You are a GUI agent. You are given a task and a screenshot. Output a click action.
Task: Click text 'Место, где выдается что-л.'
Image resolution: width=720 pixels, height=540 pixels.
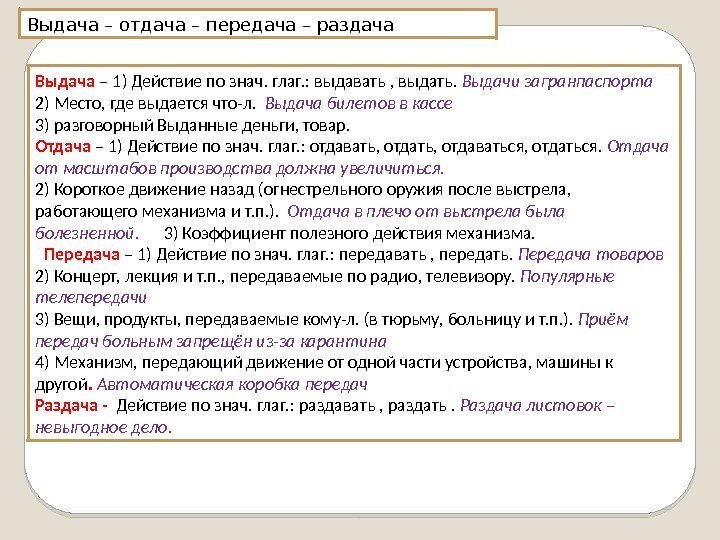[x=155, y=104]
